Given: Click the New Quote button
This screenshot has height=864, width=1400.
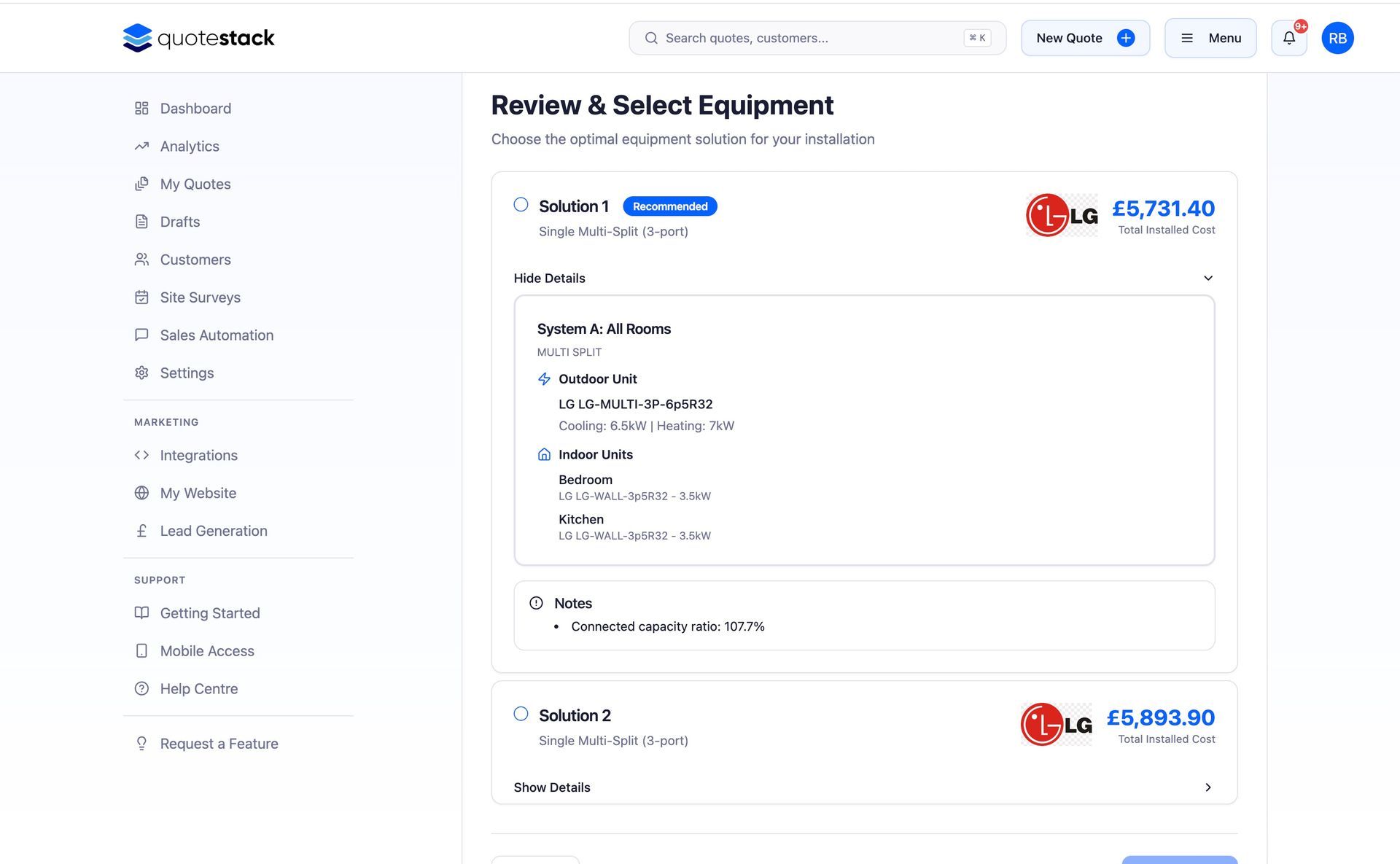Looking at the screenshot, I should 1084,38.
